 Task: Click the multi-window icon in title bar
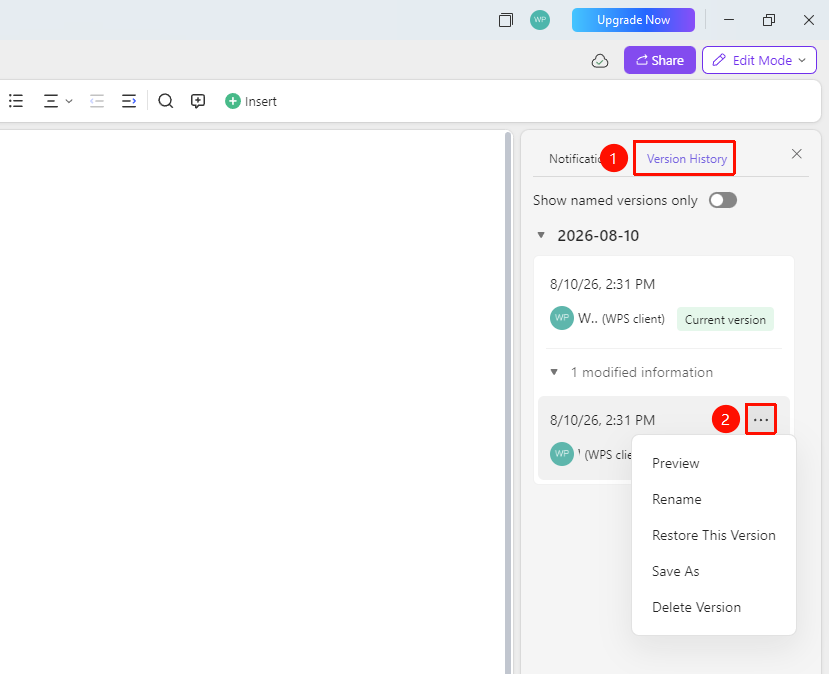click(506, 20)
